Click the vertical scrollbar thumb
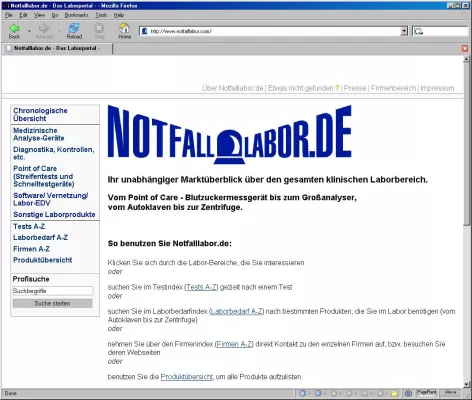The height and width of the screenshot is (400, 472). [466, 145]
